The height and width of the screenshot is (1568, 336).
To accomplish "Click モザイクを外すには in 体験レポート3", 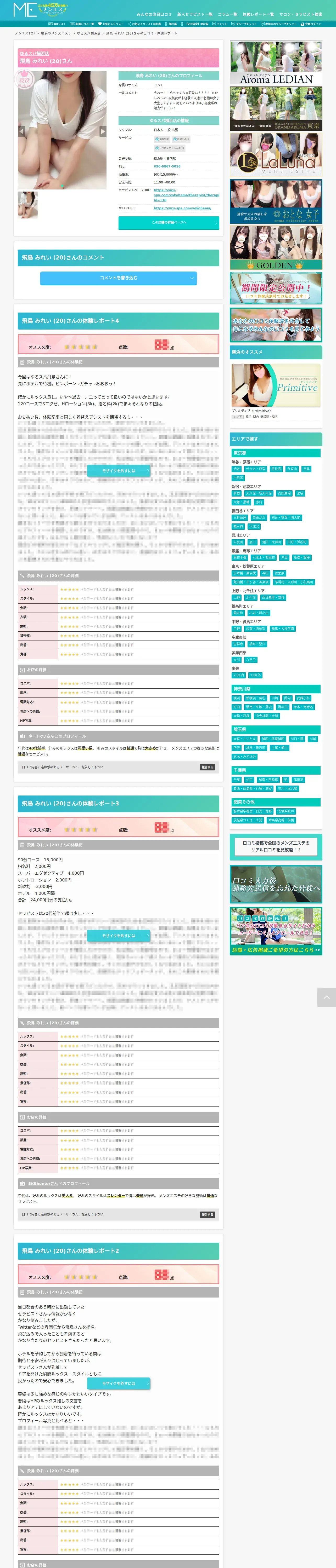I will click(x=118, y=936).
